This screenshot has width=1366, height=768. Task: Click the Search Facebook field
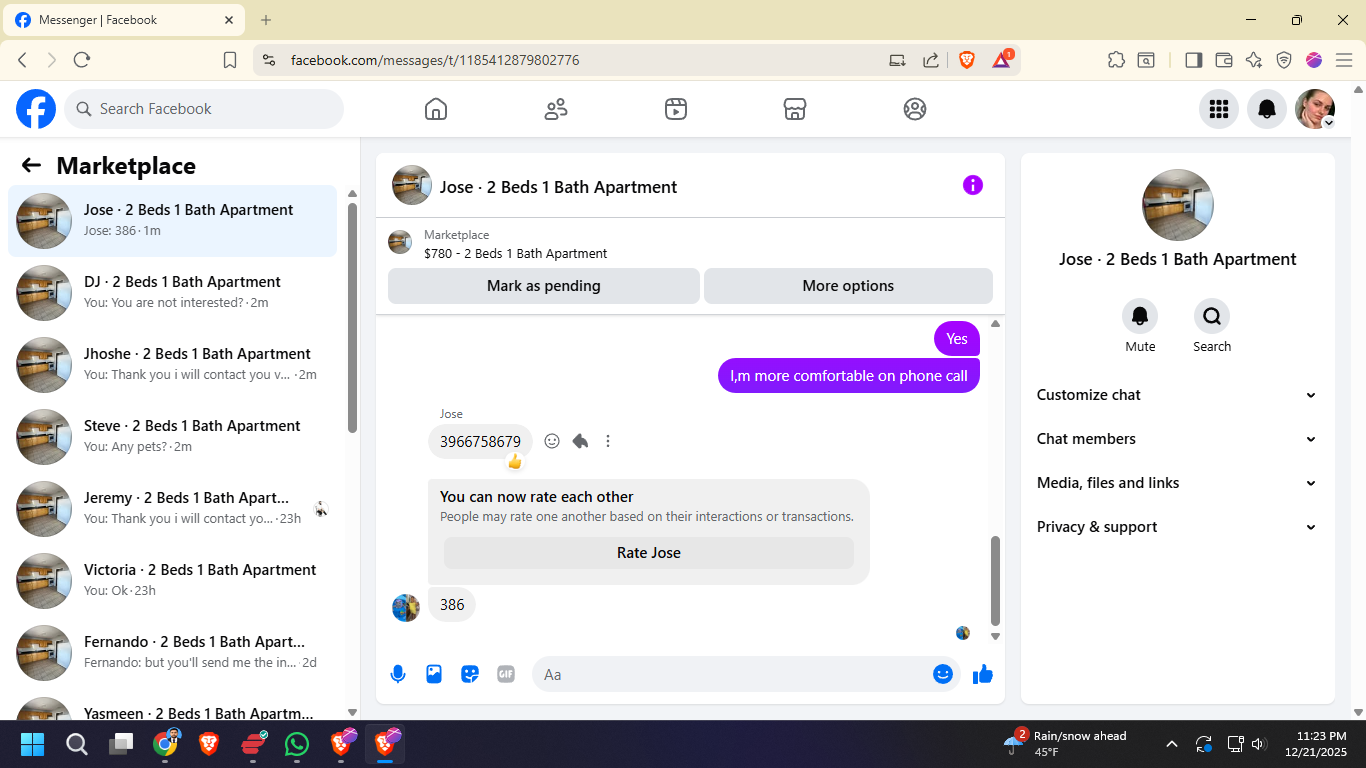(204, 109)
